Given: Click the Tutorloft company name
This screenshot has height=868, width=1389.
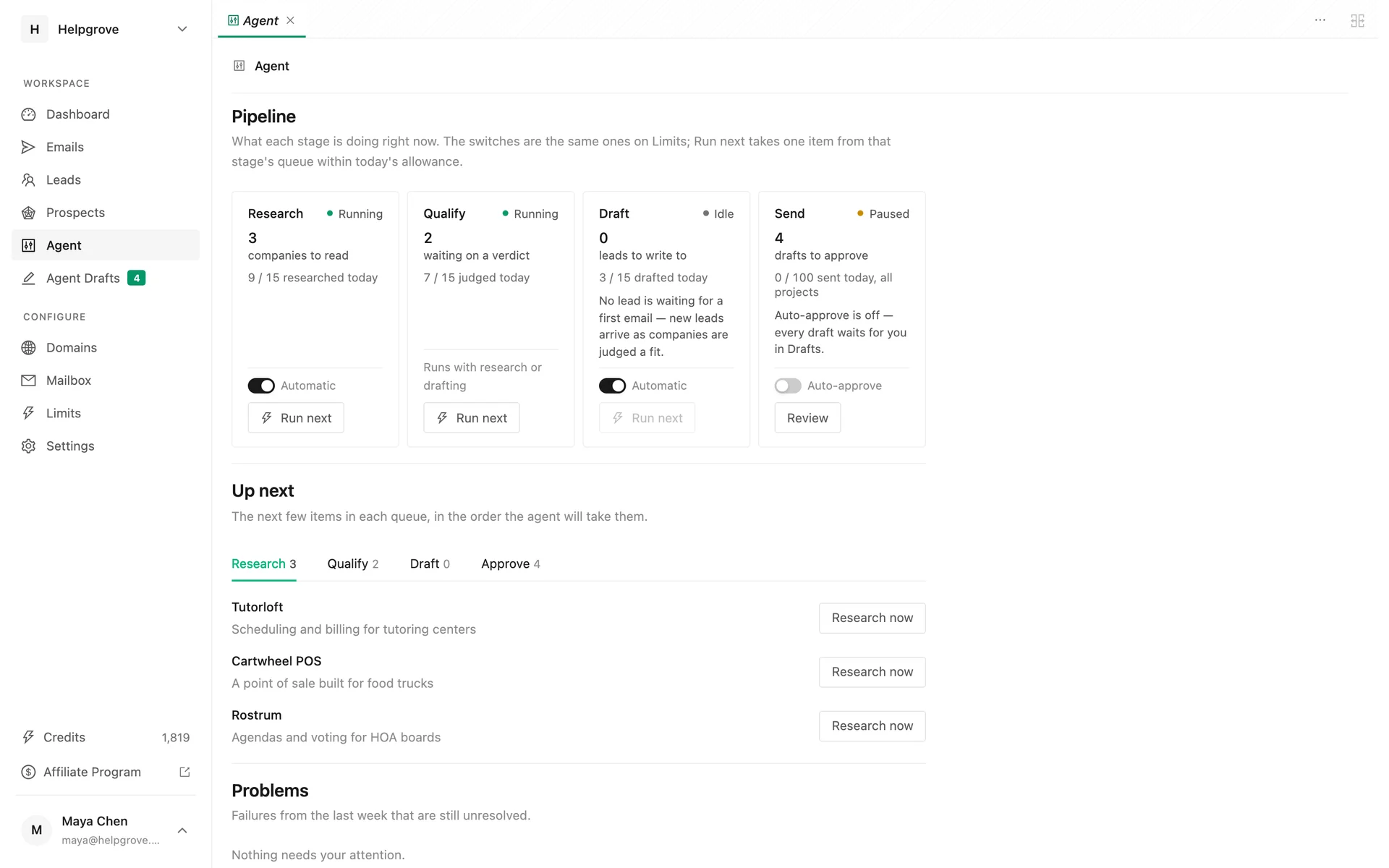Looking at the screenshot, I should pyautogui.click(x=257, y=607).
